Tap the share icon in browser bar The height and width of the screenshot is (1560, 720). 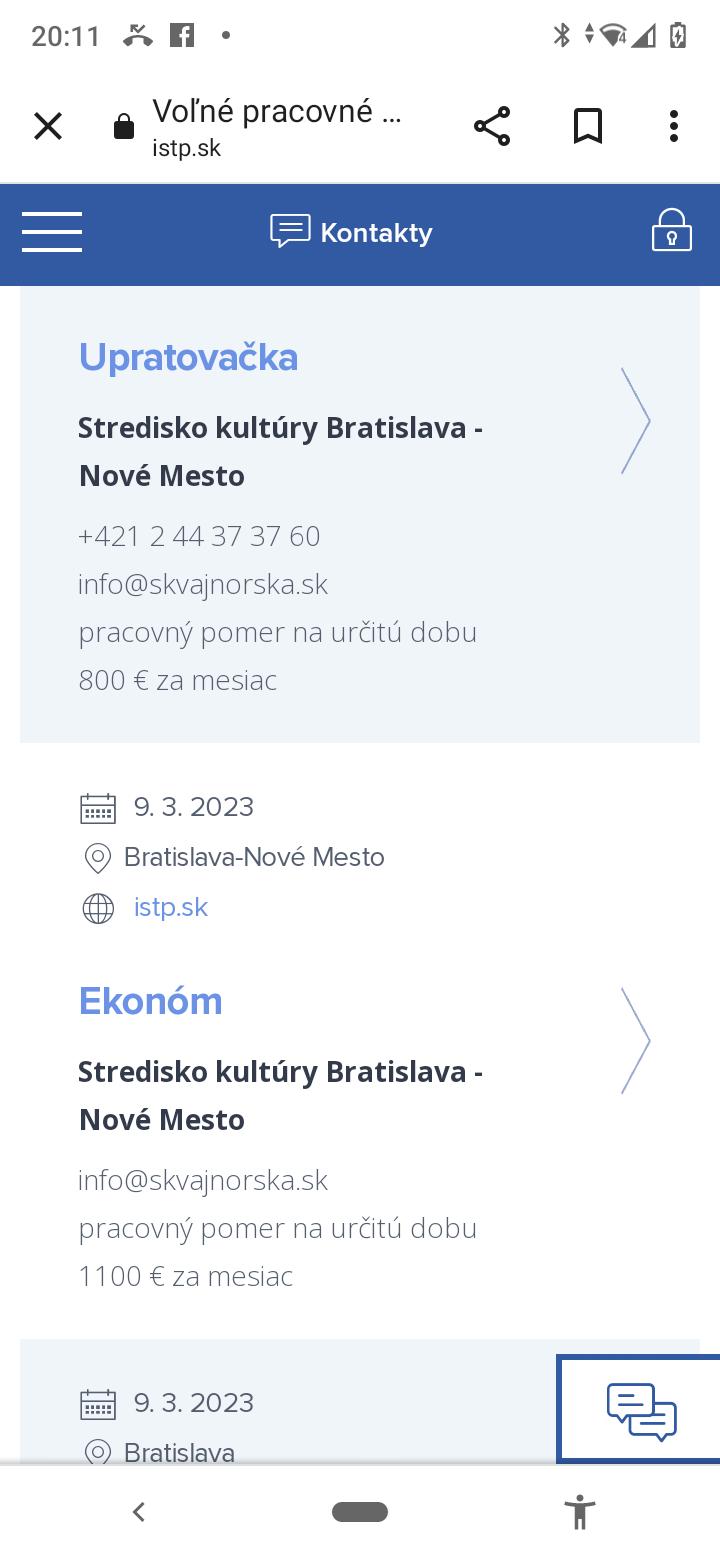pyautogui.click(x=491, y=127)
